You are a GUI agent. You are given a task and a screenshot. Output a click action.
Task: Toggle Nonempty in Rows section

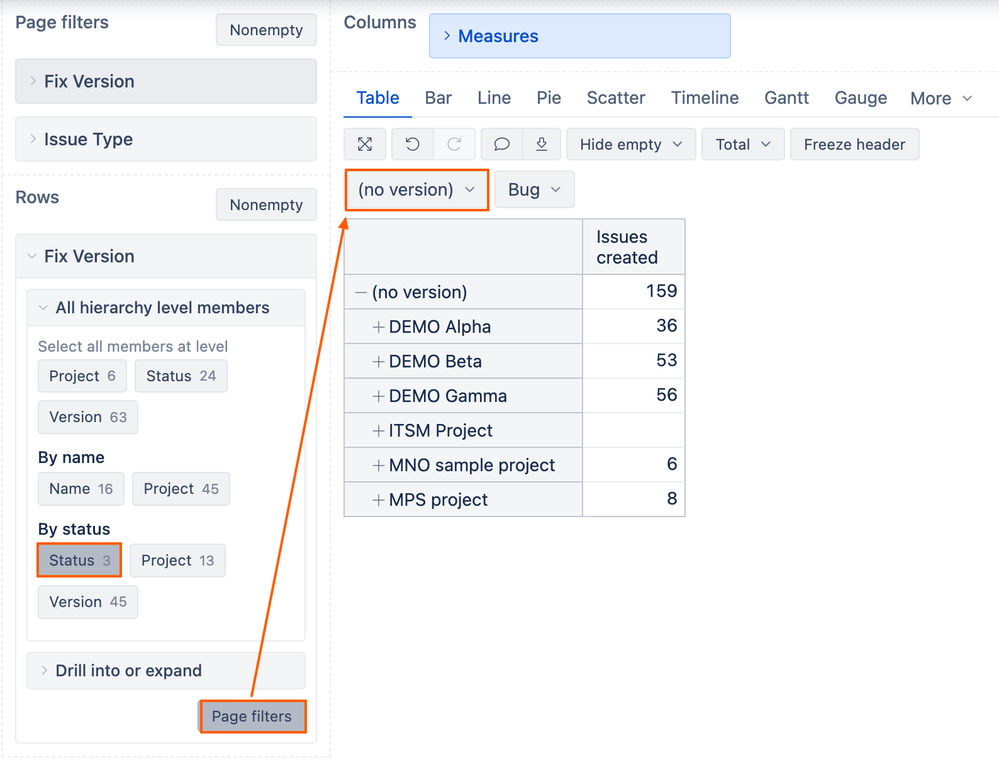pos(266,204)
